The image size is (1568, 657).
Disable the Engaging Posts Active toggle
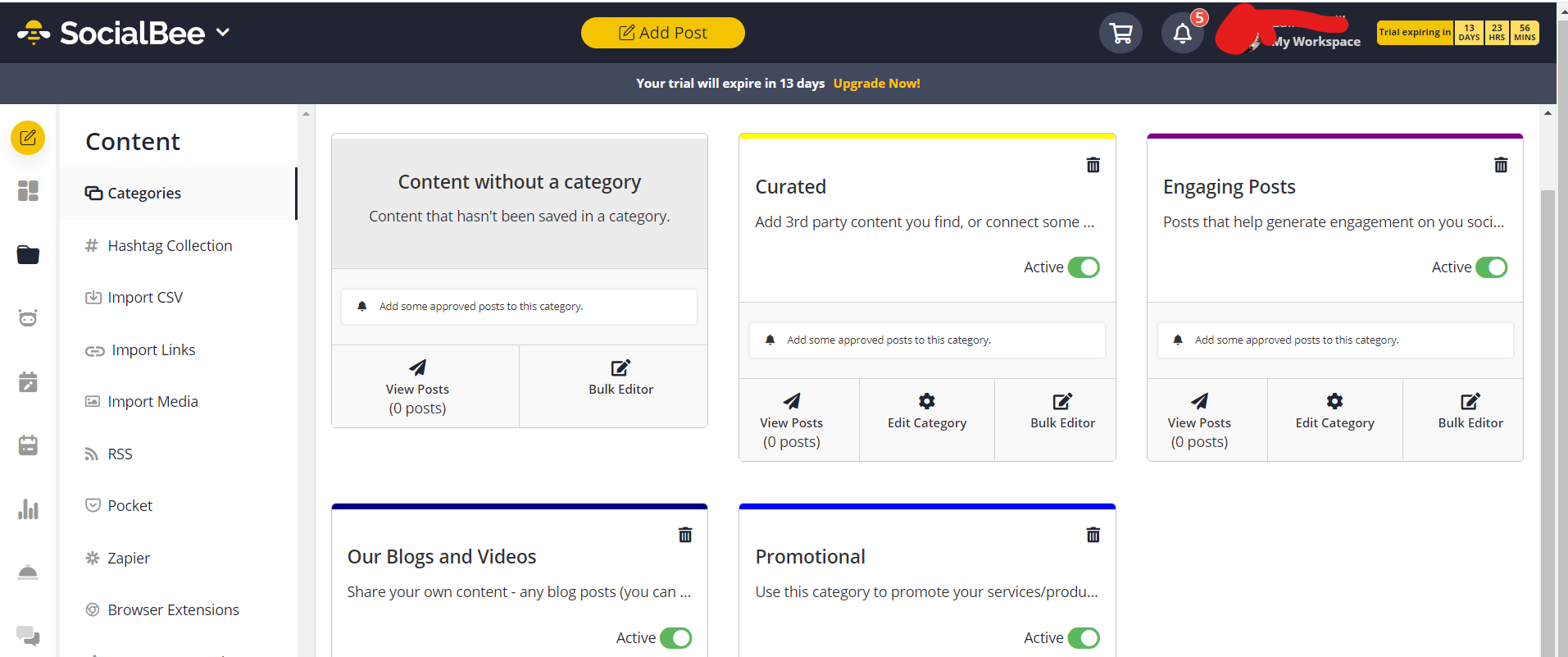1490,267
